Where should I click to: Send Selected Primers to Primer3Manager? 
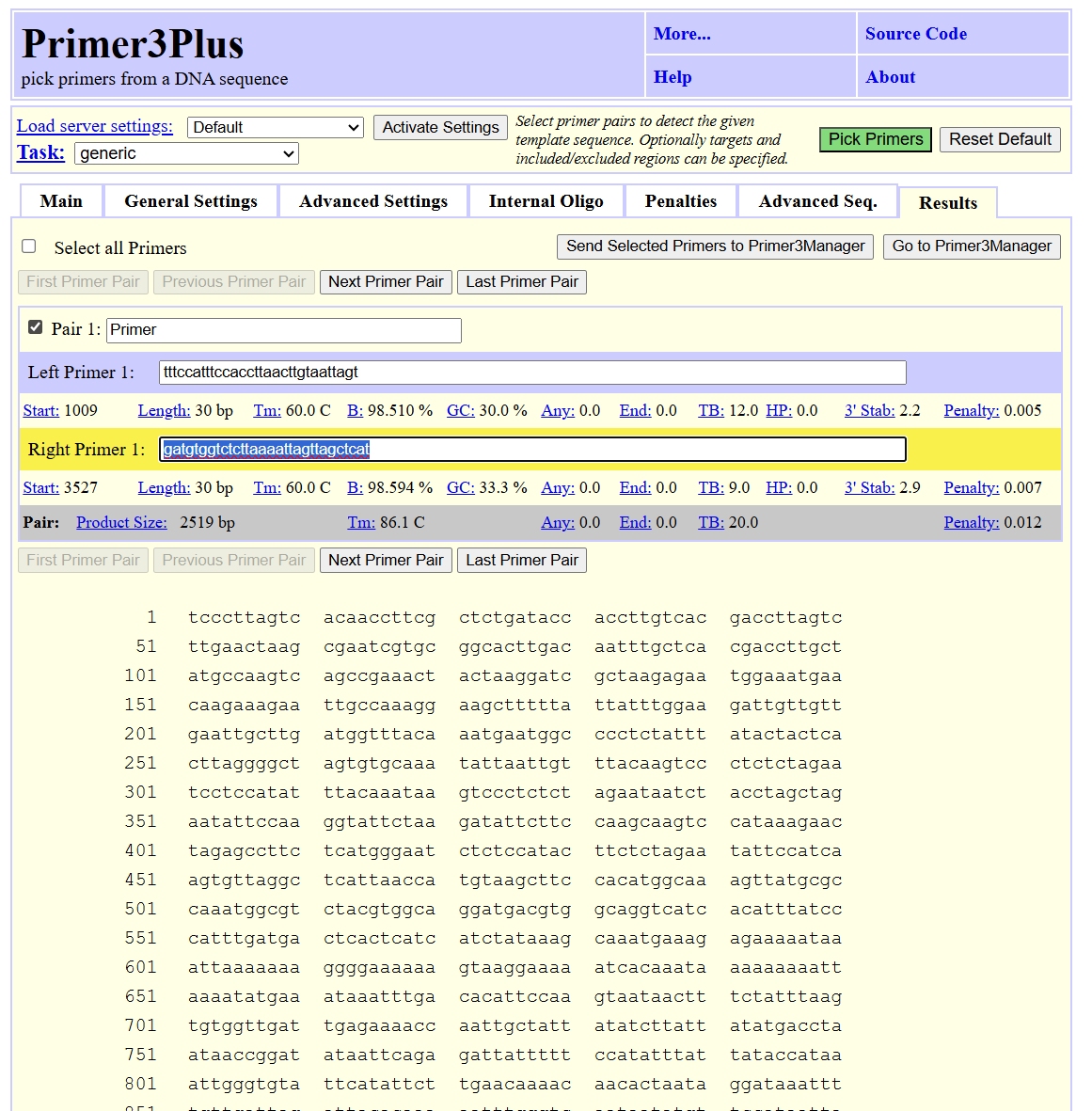[x=715, y=246]
